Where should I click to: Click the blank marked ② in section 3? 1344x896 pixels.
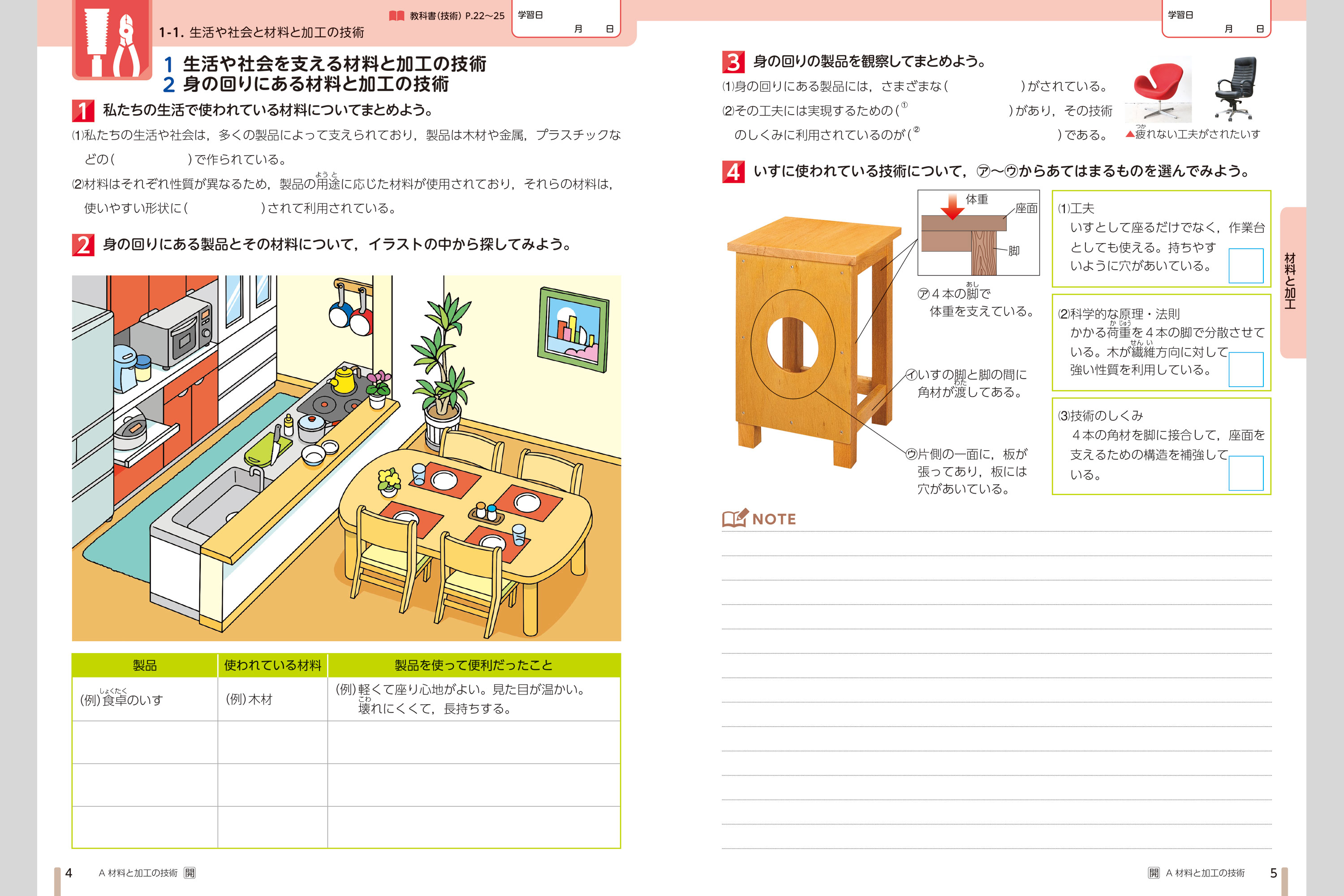(x=986, y=135)
